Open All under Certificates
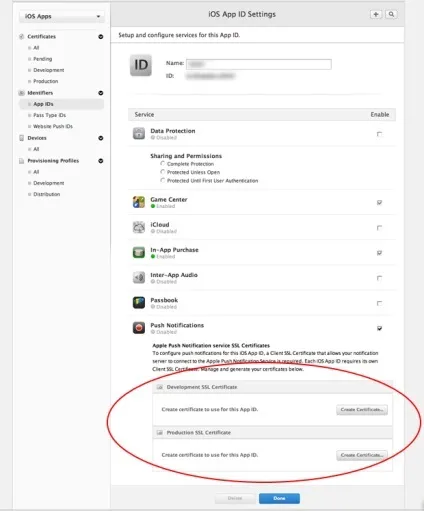Viewport: 424px width, 511px height. pos(36,48)
